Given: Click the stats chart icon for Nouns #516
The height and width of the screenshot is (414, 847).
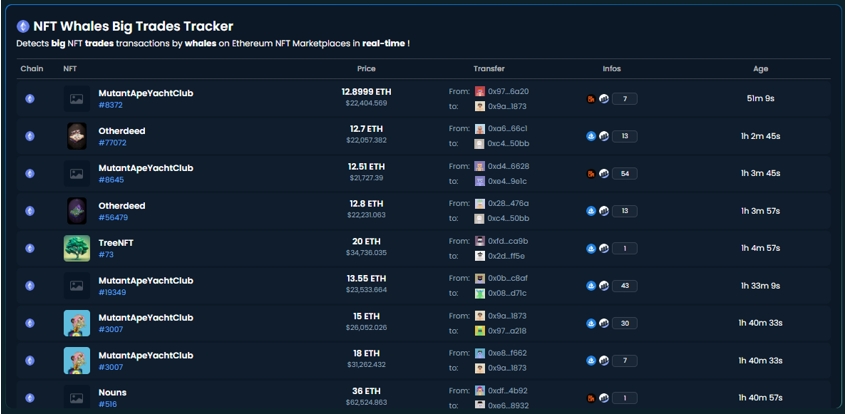Looking at the screenshot, I should click(x=604, y=398).
